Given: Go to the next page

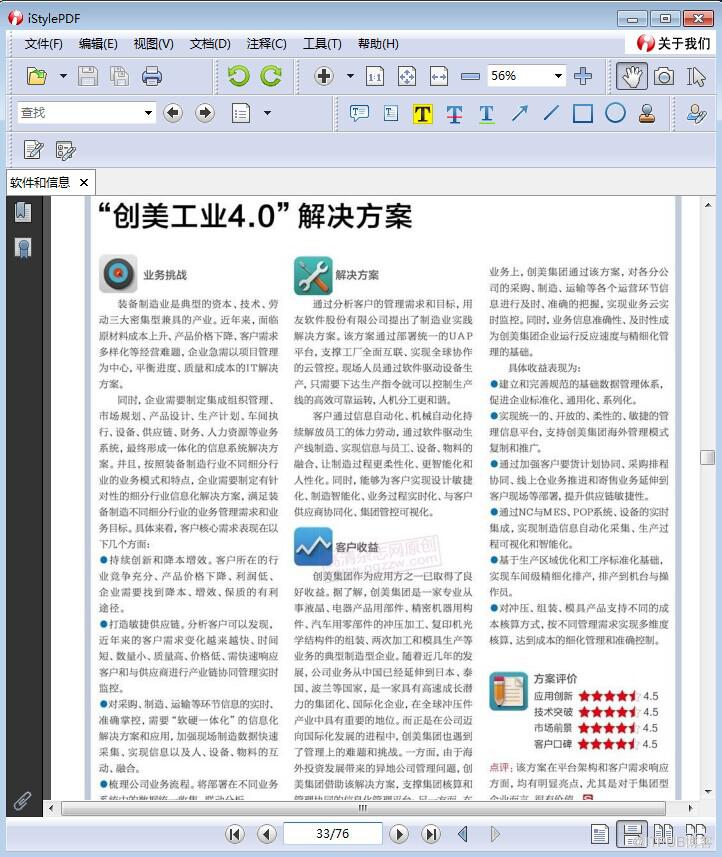Looking at the screenshot, I should (x=398, y=834).
